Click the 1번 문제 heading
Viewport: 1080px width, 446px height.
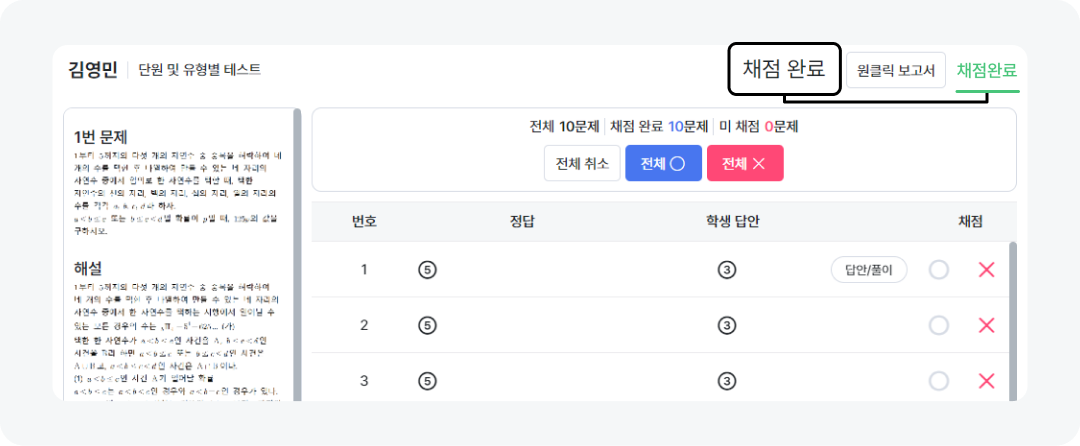point(101,136)
